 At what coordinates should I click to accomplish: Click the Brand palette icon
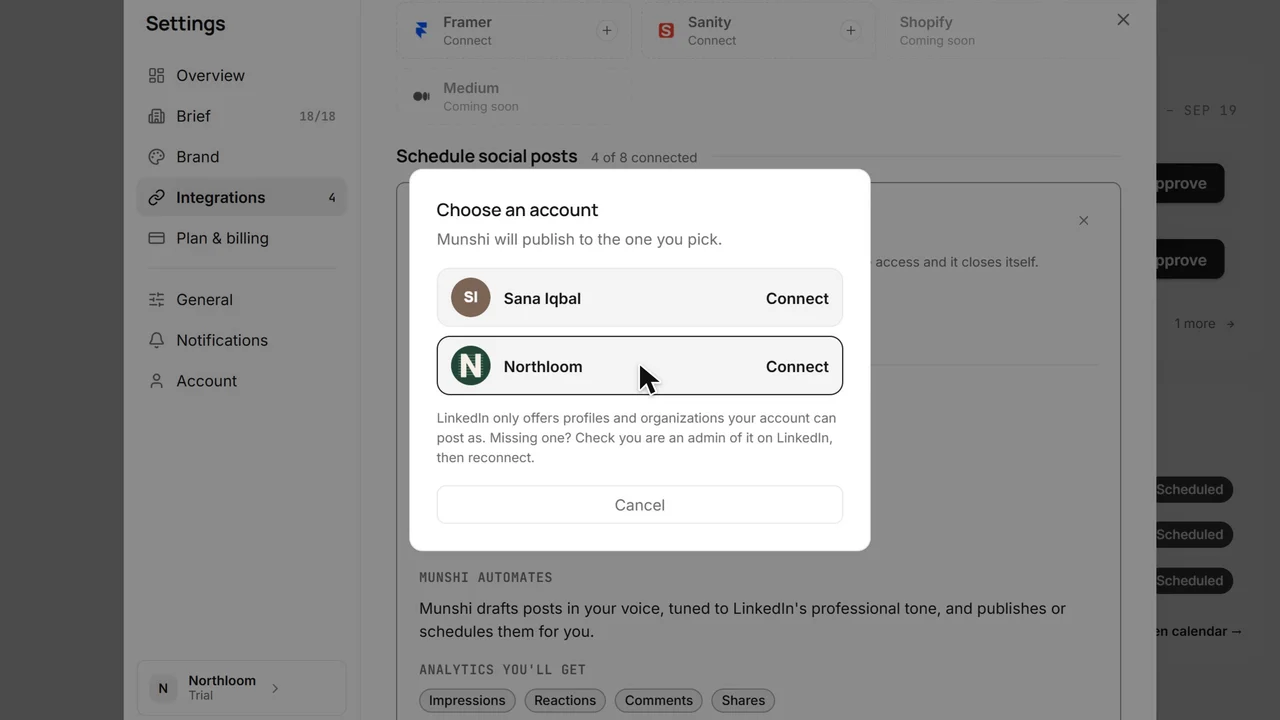pyautogui.click(x=156, y=157)
